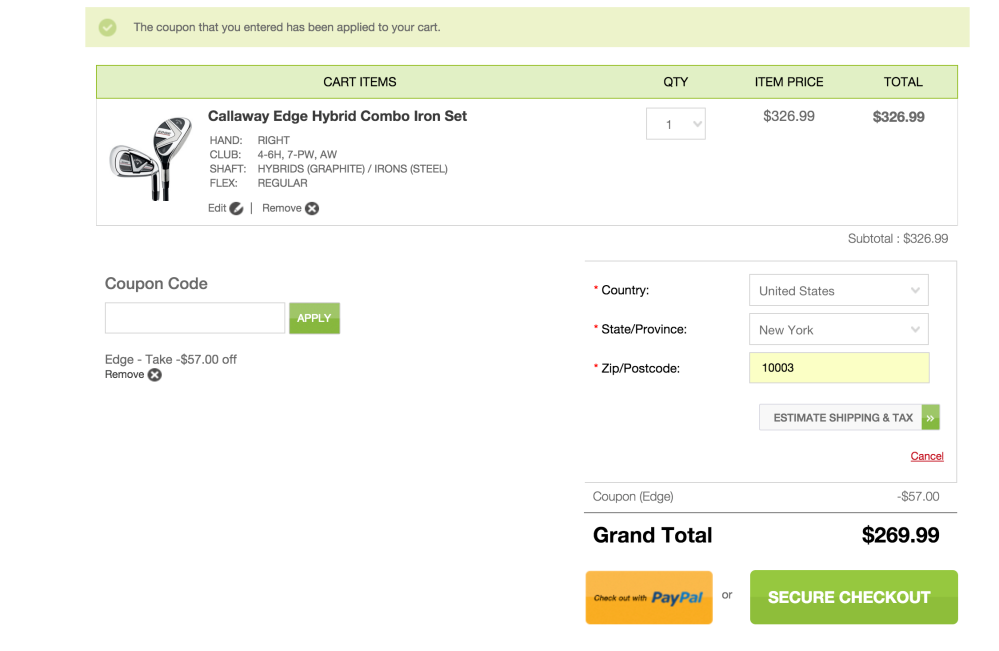Image resolution: width=999 pixels, height=651 pixels.
Task: Open the Callaway Edge Hybrid Combo Iron Set link
Action: (337, 116)
